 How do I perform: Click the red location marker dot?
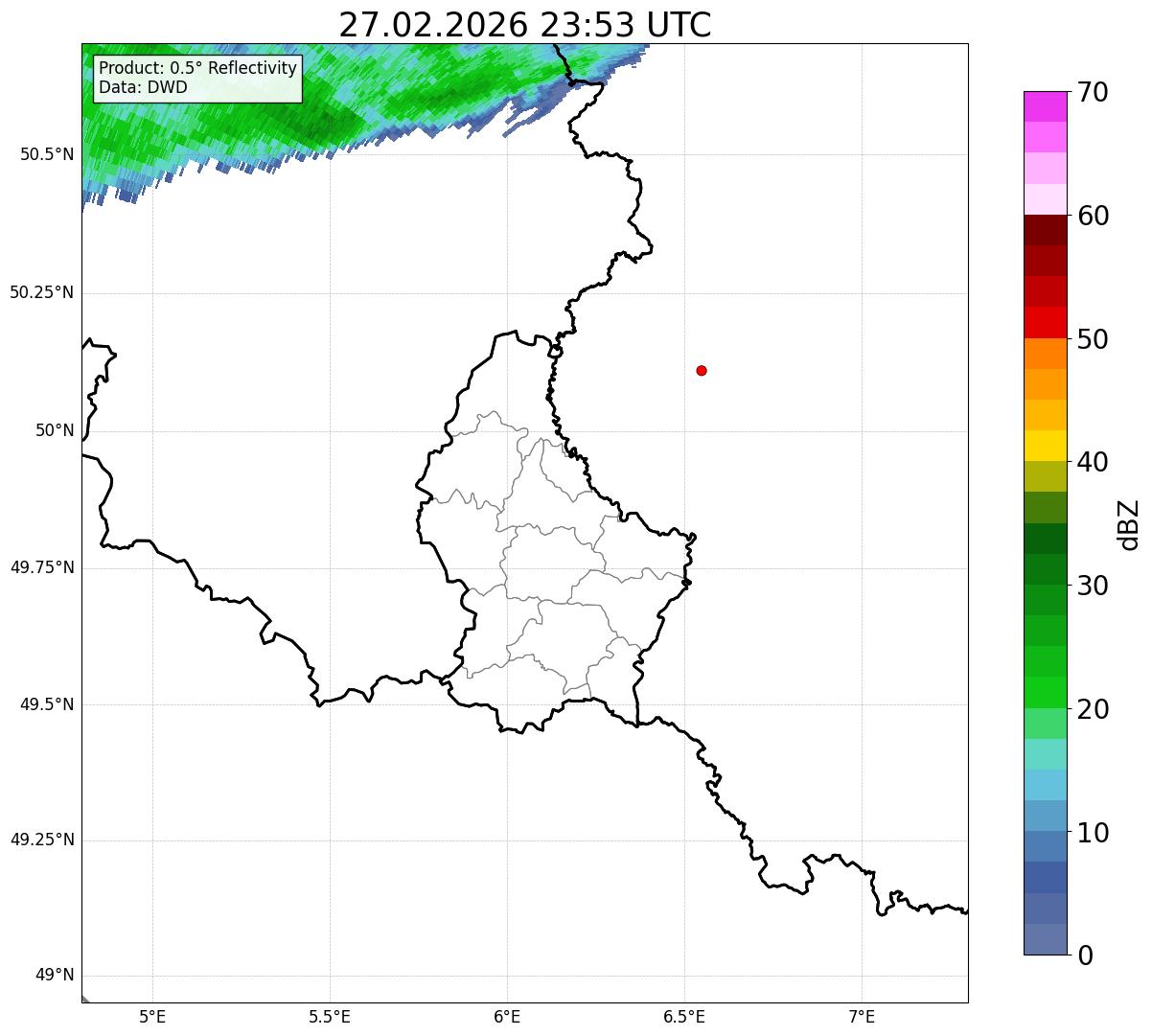click(x=702, y=370)
